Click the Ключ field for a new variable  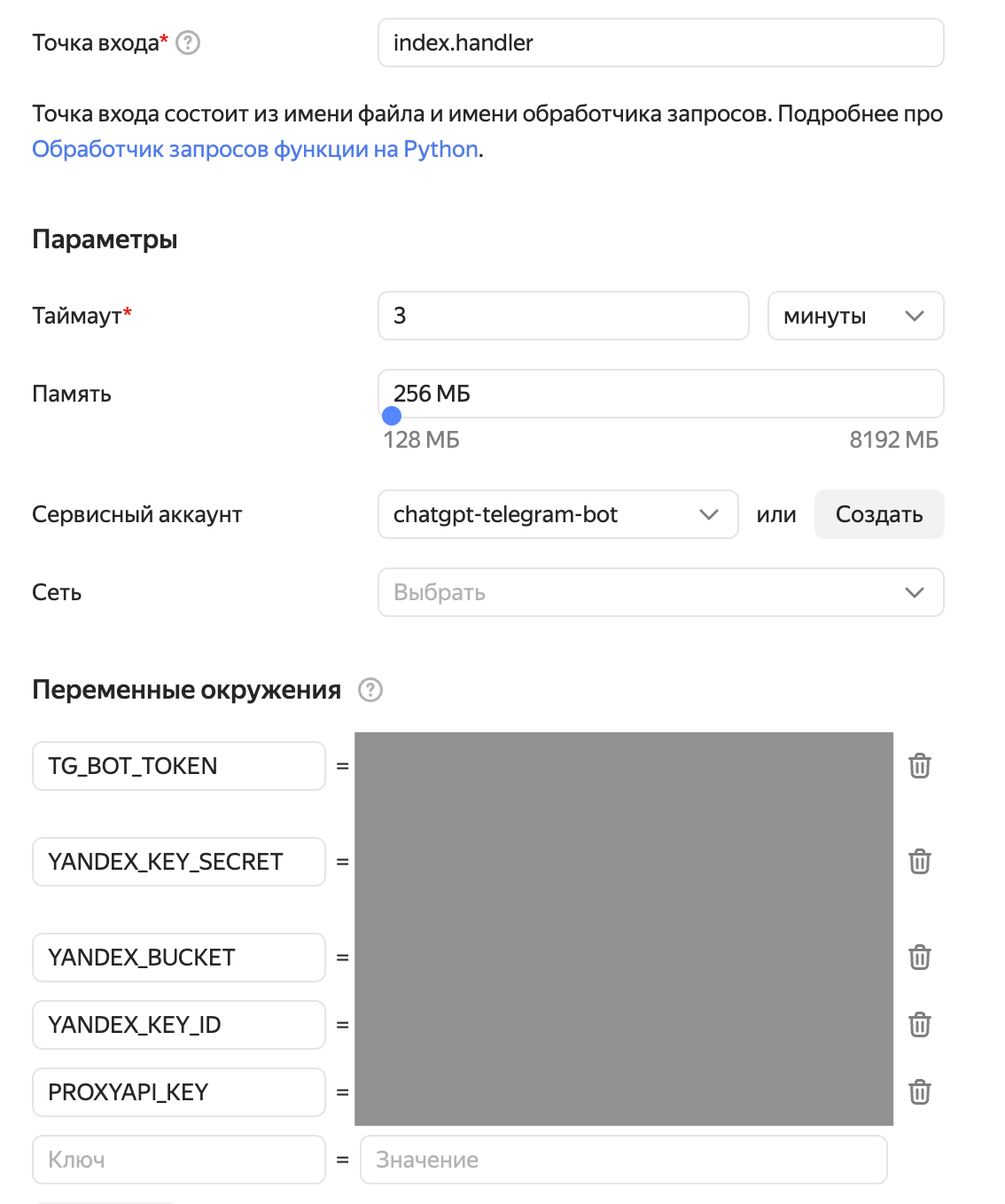[x=178, y=1159]
